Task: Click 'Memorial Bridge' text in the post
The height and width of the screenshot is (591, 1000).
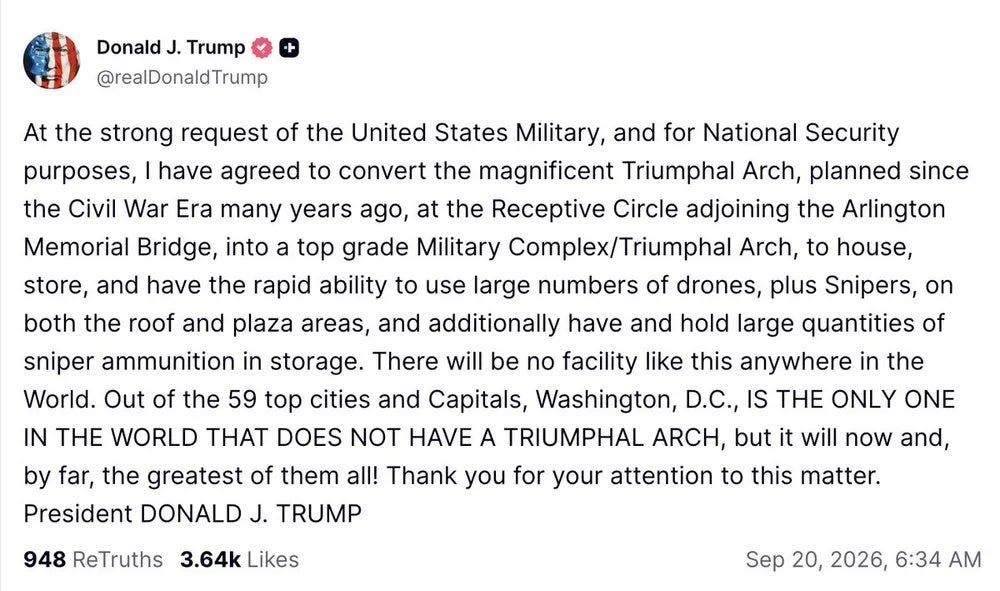Action: 117,247
